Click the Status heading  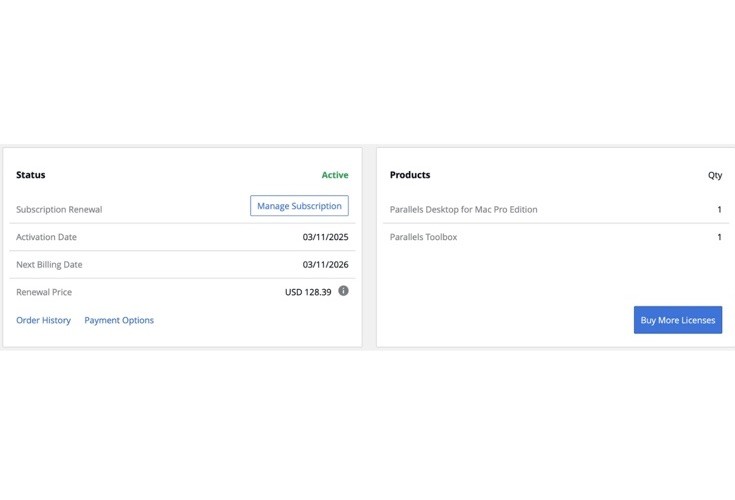[x=30, y=175]
